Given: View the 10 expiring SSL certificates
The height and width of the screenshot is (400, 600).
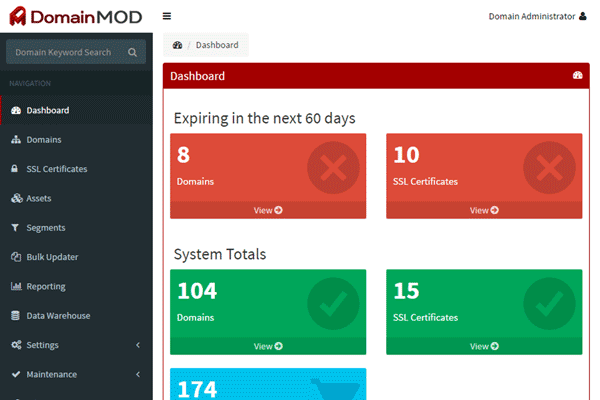Looking at the screenshot, I should (x=484, y=210).
